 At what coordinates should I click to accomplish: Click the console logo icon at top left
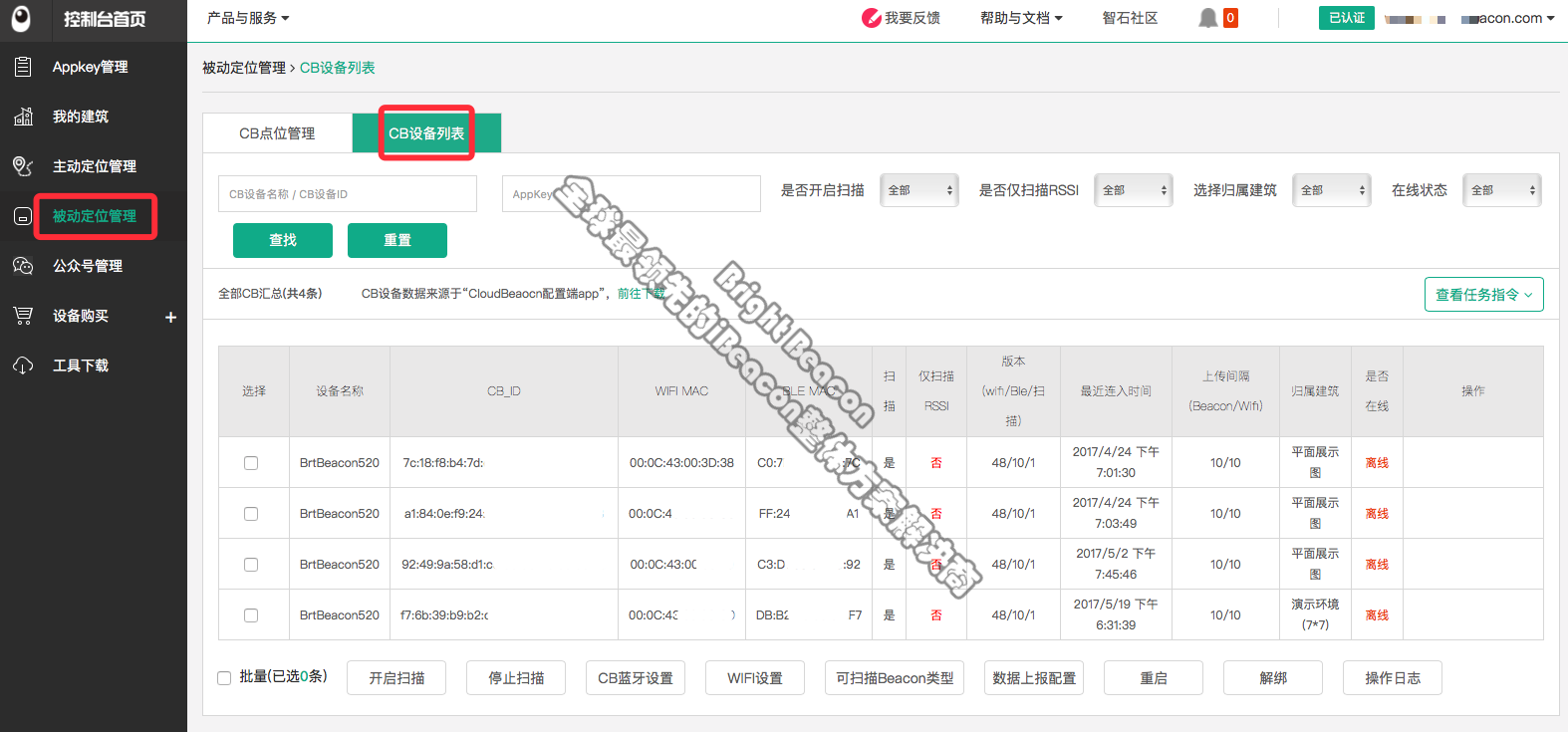pos(21,19)
